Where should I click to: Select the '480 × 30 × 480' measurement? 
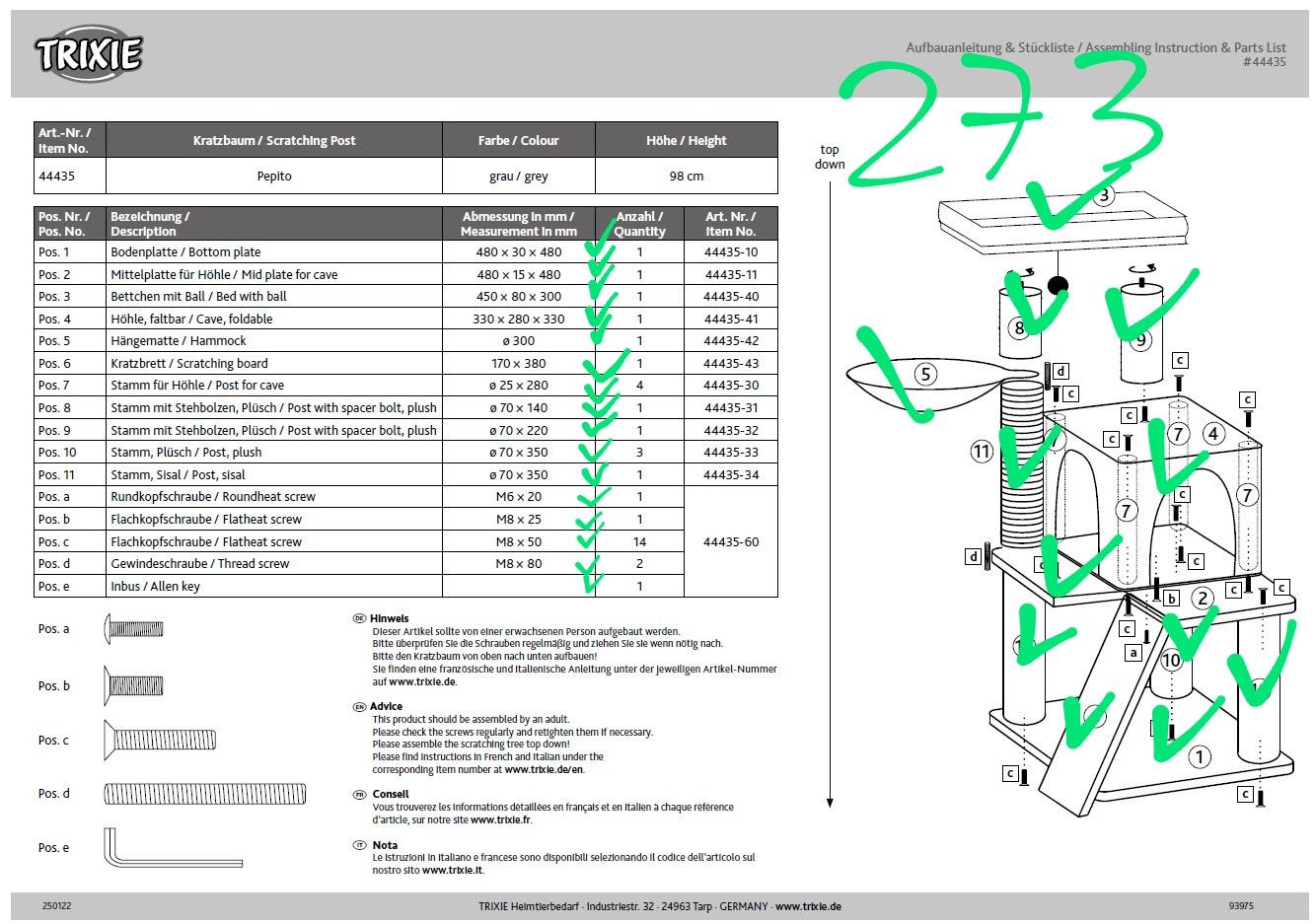pos(519,252)
